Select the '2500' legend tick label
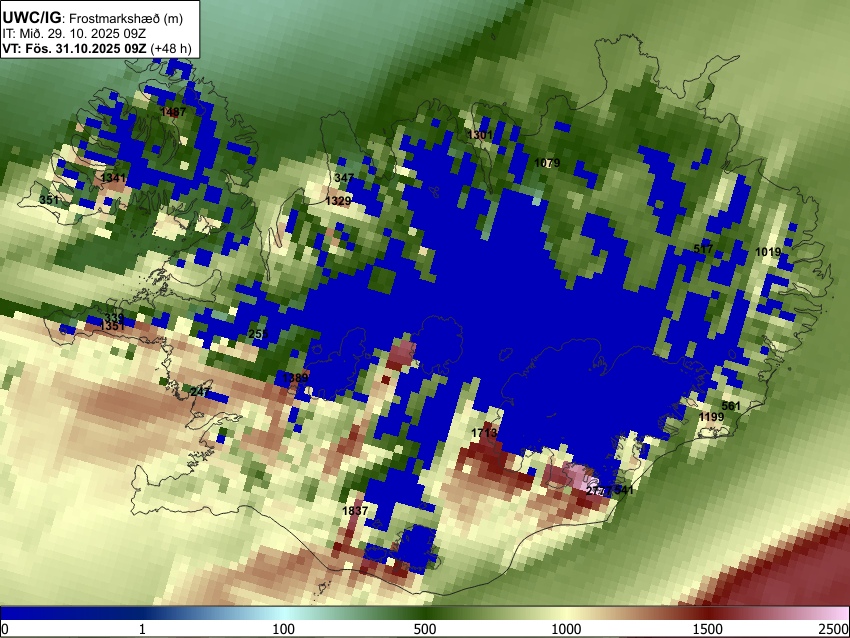The height and width of the screenshot is (638, 850). click(x=834, y=629)
